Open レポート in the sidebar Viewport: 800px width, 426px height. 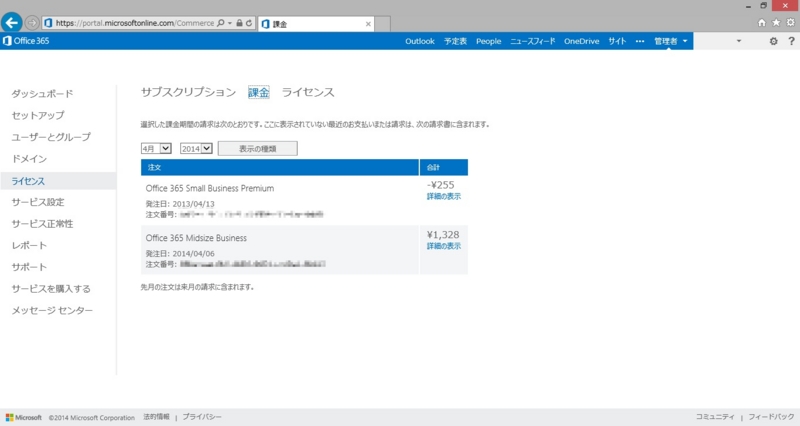pos(29,245)
